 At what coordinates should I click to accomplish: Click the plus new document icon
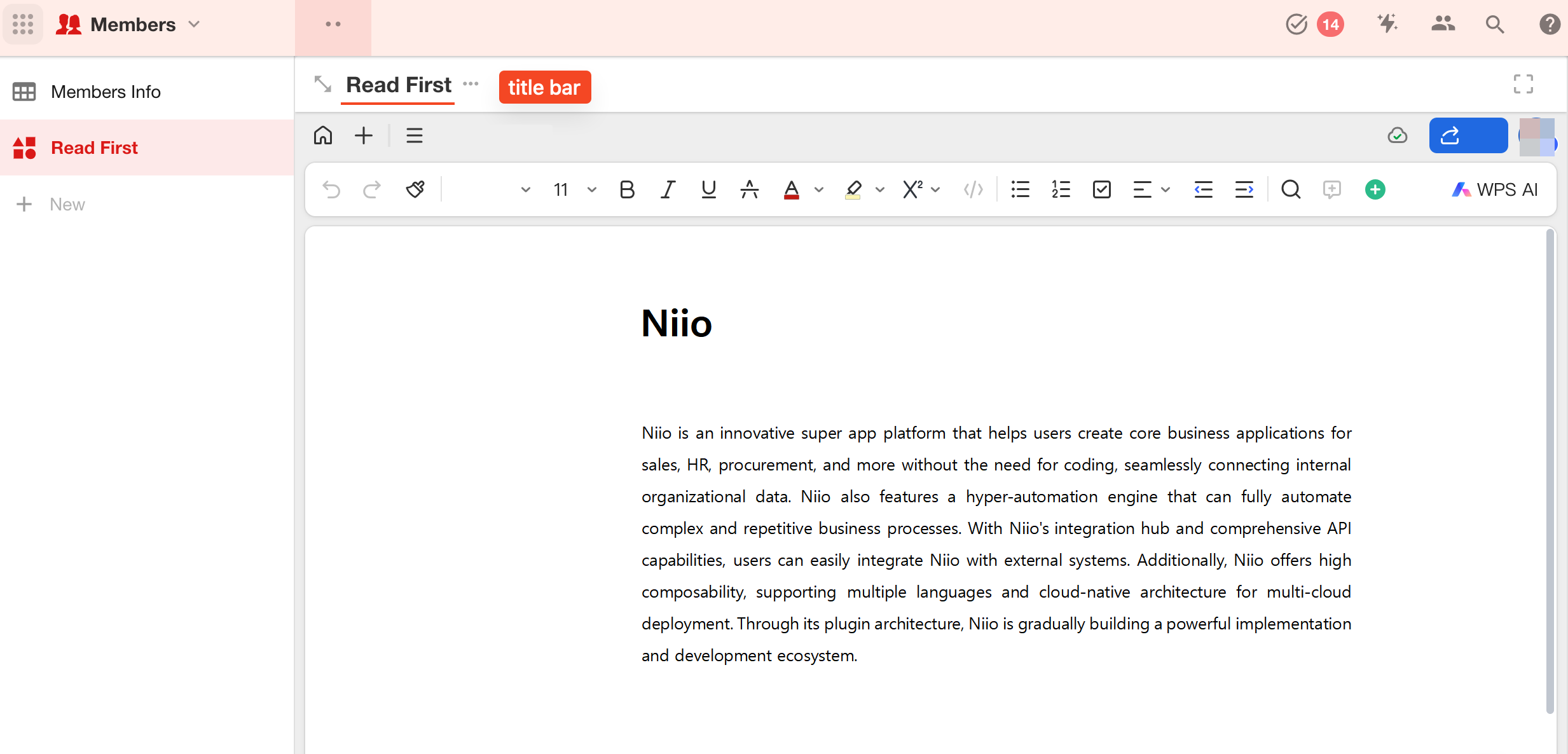[x=364, y=135]
